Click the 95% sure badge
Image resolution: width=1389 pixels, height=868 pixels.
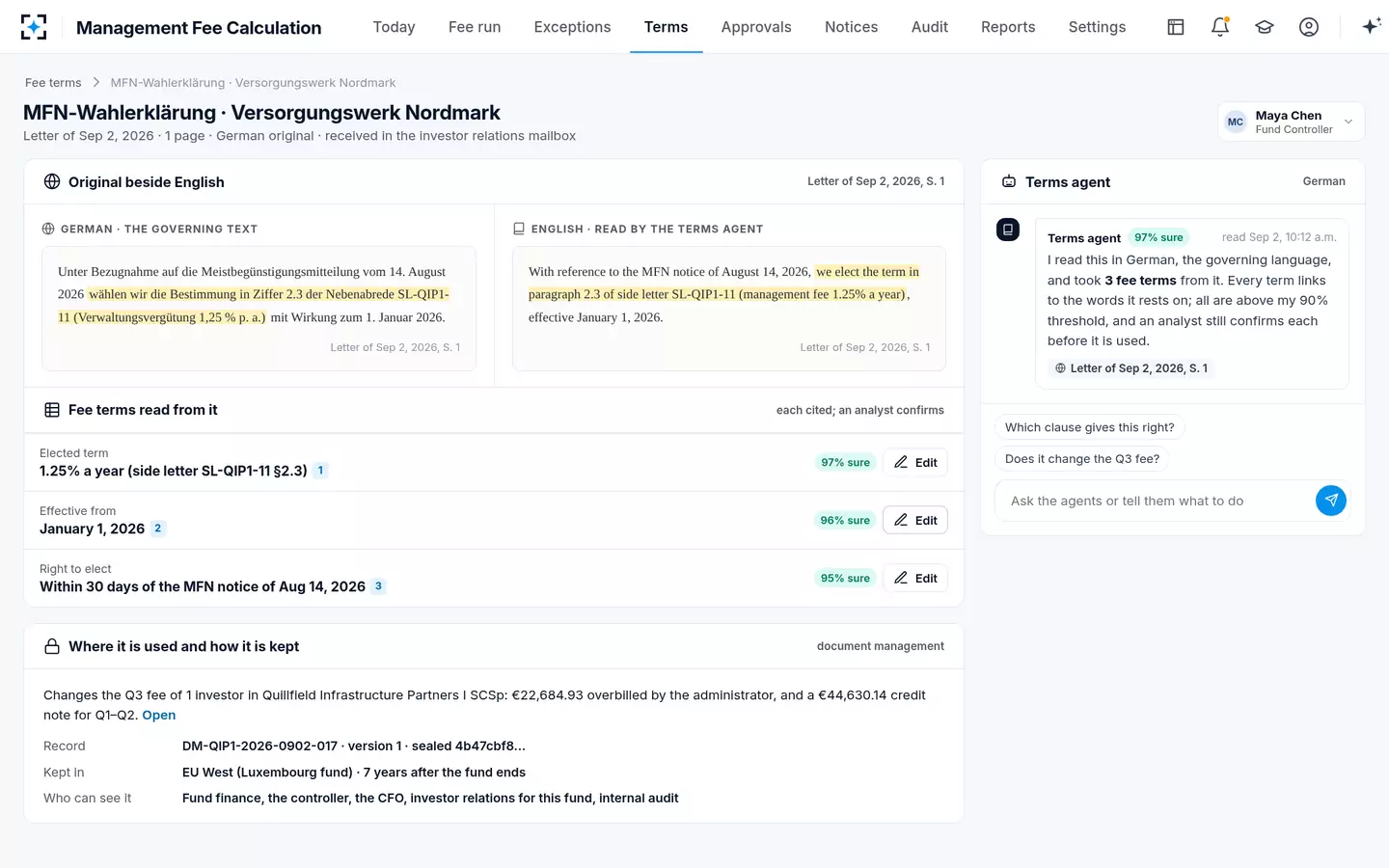[x=845, y=578]
